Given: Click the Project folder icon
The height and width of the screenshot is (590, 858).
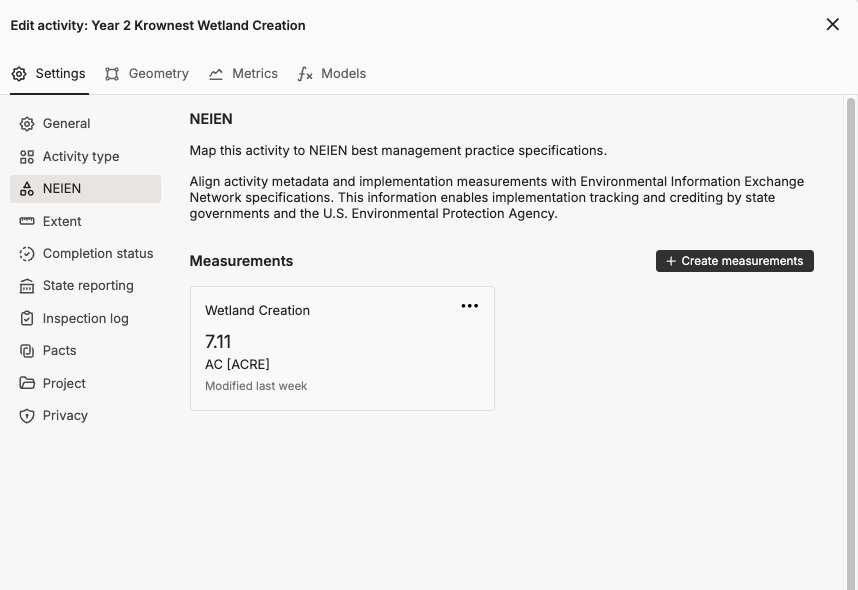Looking at the screenshot, I should [x=27, y=384].
